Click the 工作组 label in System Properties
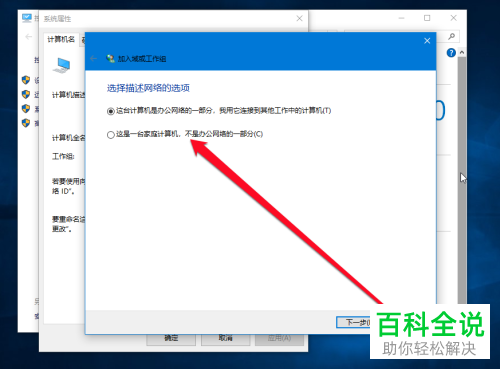 (63, 156)
